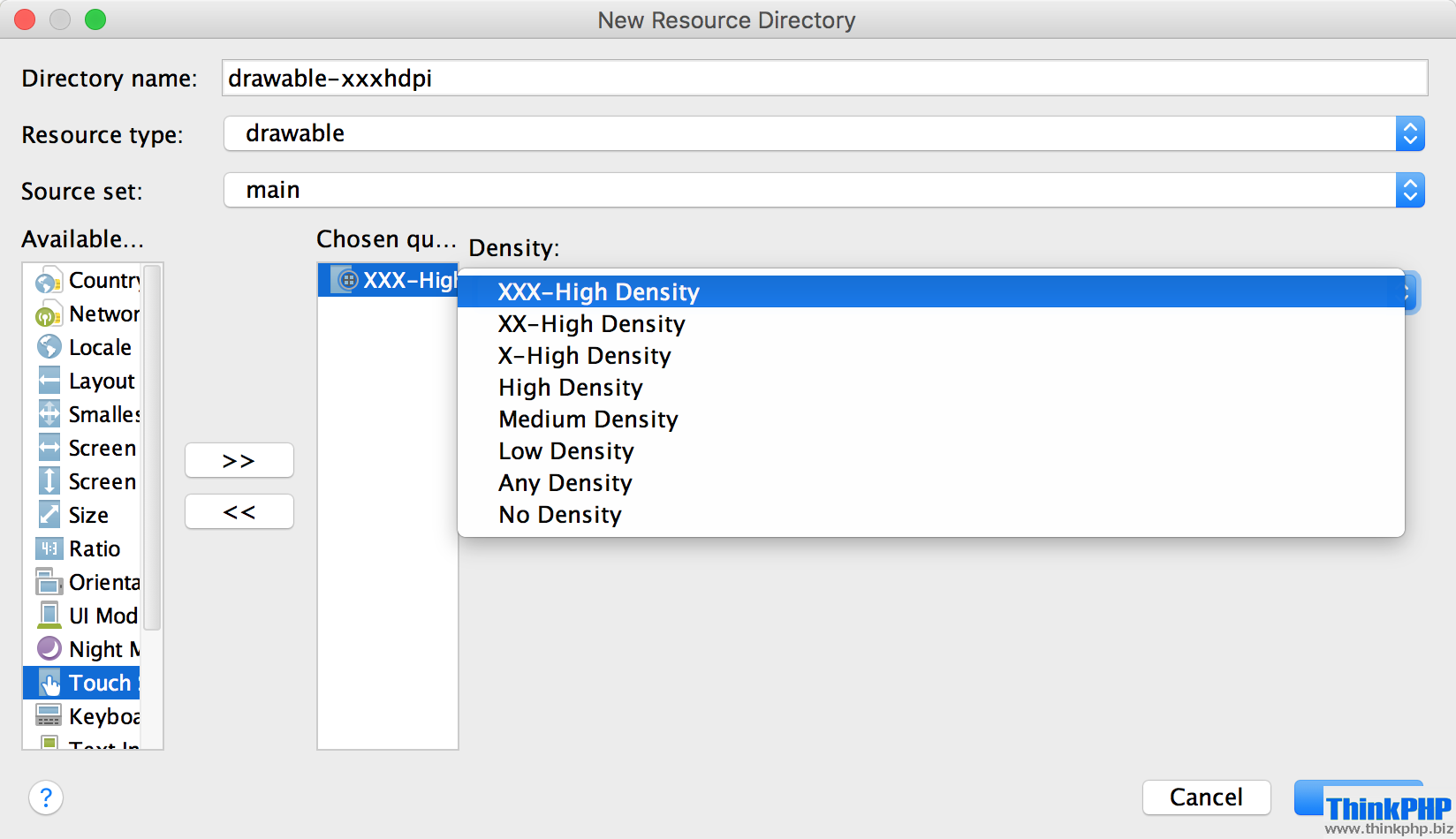Pick Medium Density option
1456x839 pixels.
(931, 419)
